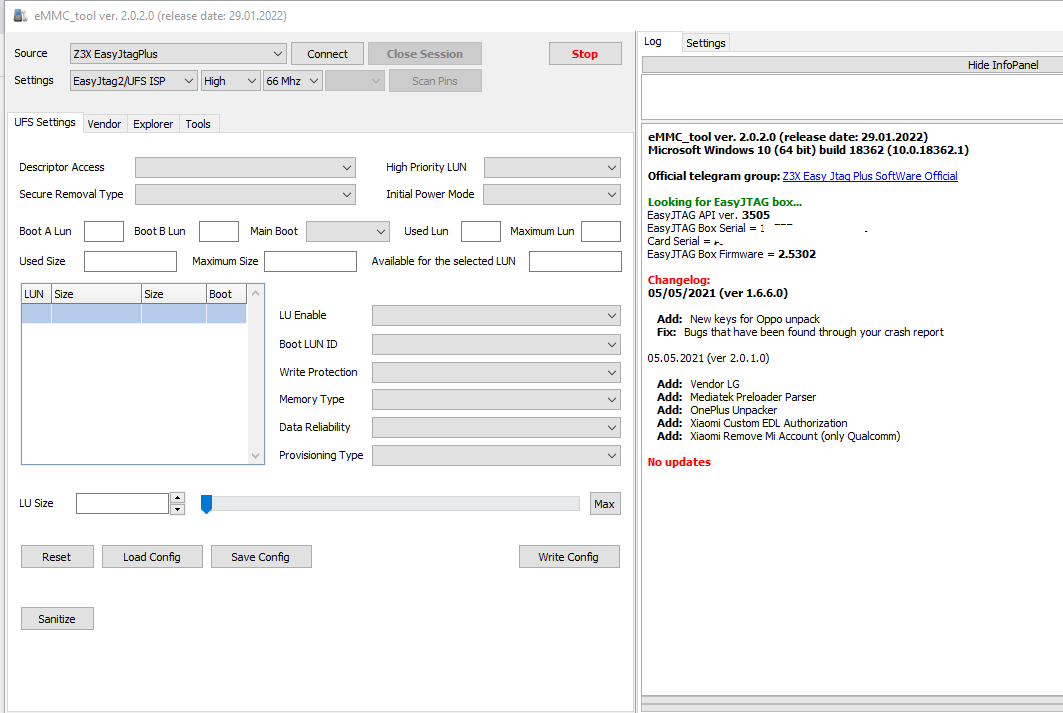Open the Source dropdown Z3X EasyJtagPlus
The image size is (1063, 713).
178,54
